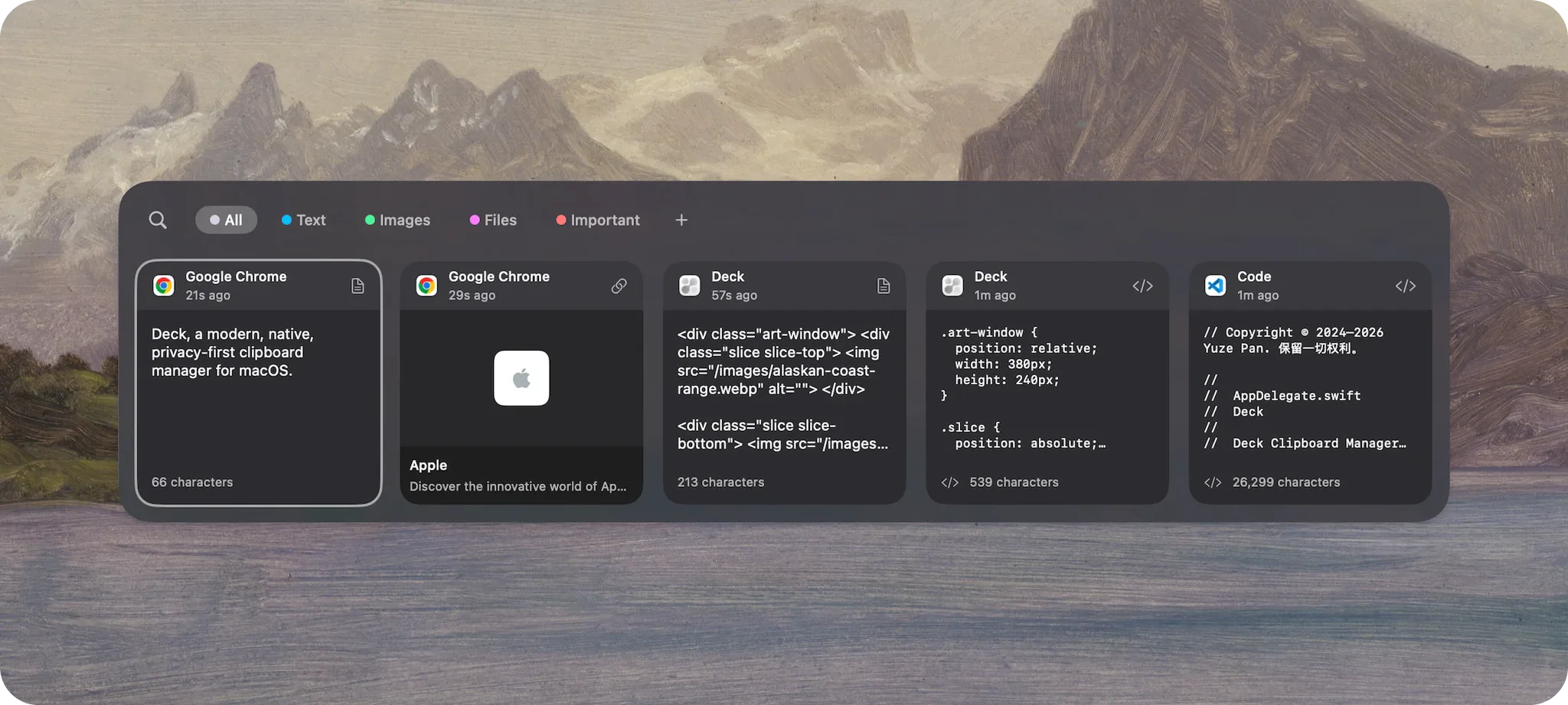1568x705 pixels.
Task: Click the code symbol beside 539 characters
Action: point(951,482)
